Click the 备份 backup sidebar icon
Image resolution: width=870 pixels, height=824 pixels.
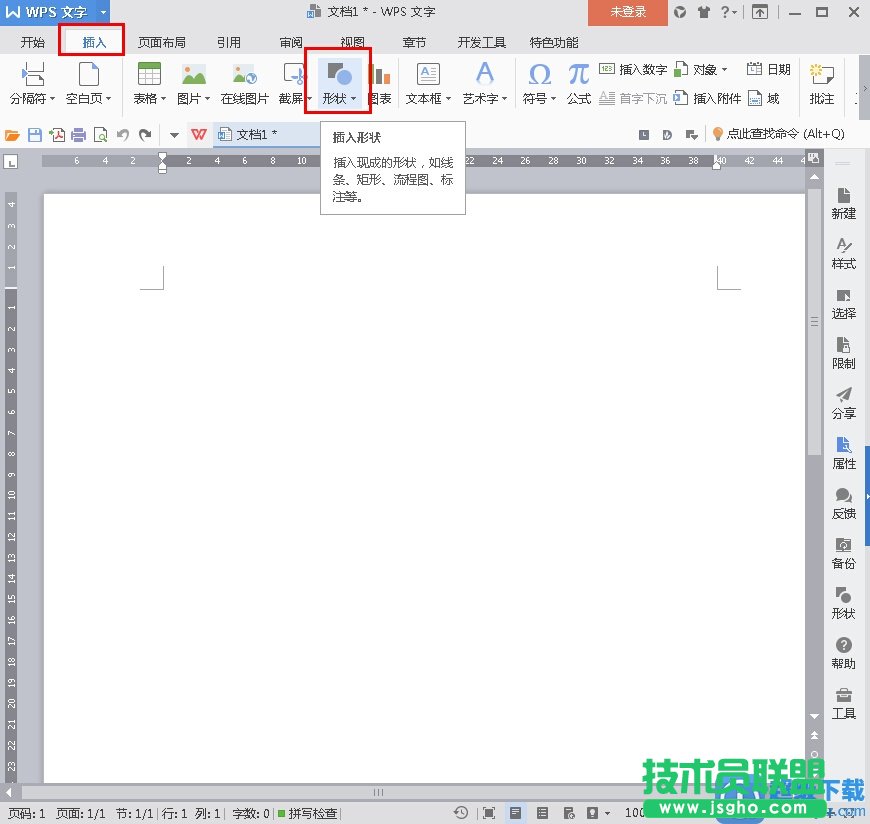(x=844, y=553)
